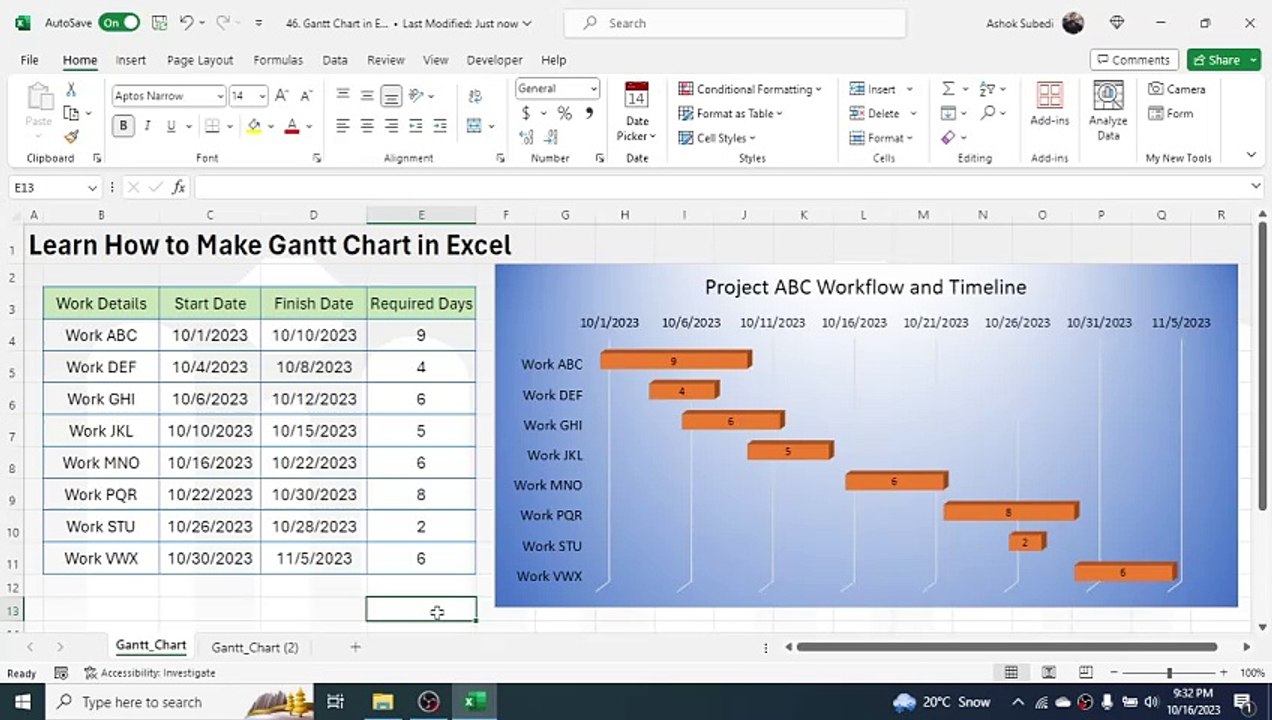Open the Aptos Narrow font dropdown
Screen dimensions: 1272x720
pyautogui.click(x=220, y=96)
